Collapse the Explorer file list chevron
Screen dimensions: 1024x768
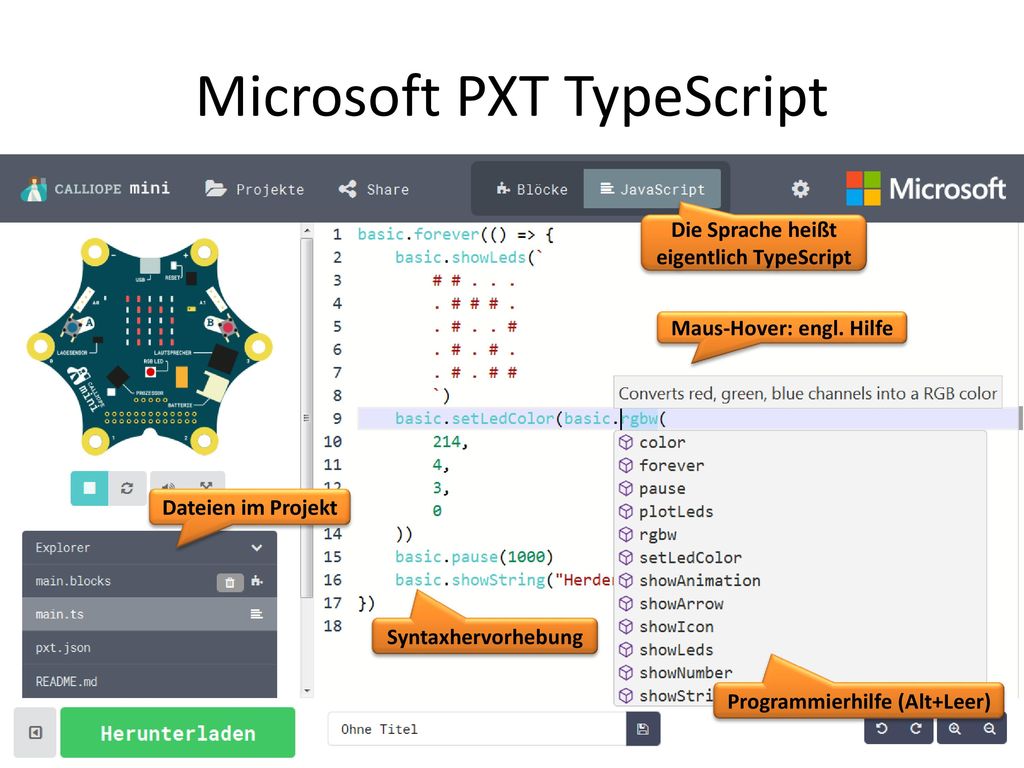[x=257, y=548]
